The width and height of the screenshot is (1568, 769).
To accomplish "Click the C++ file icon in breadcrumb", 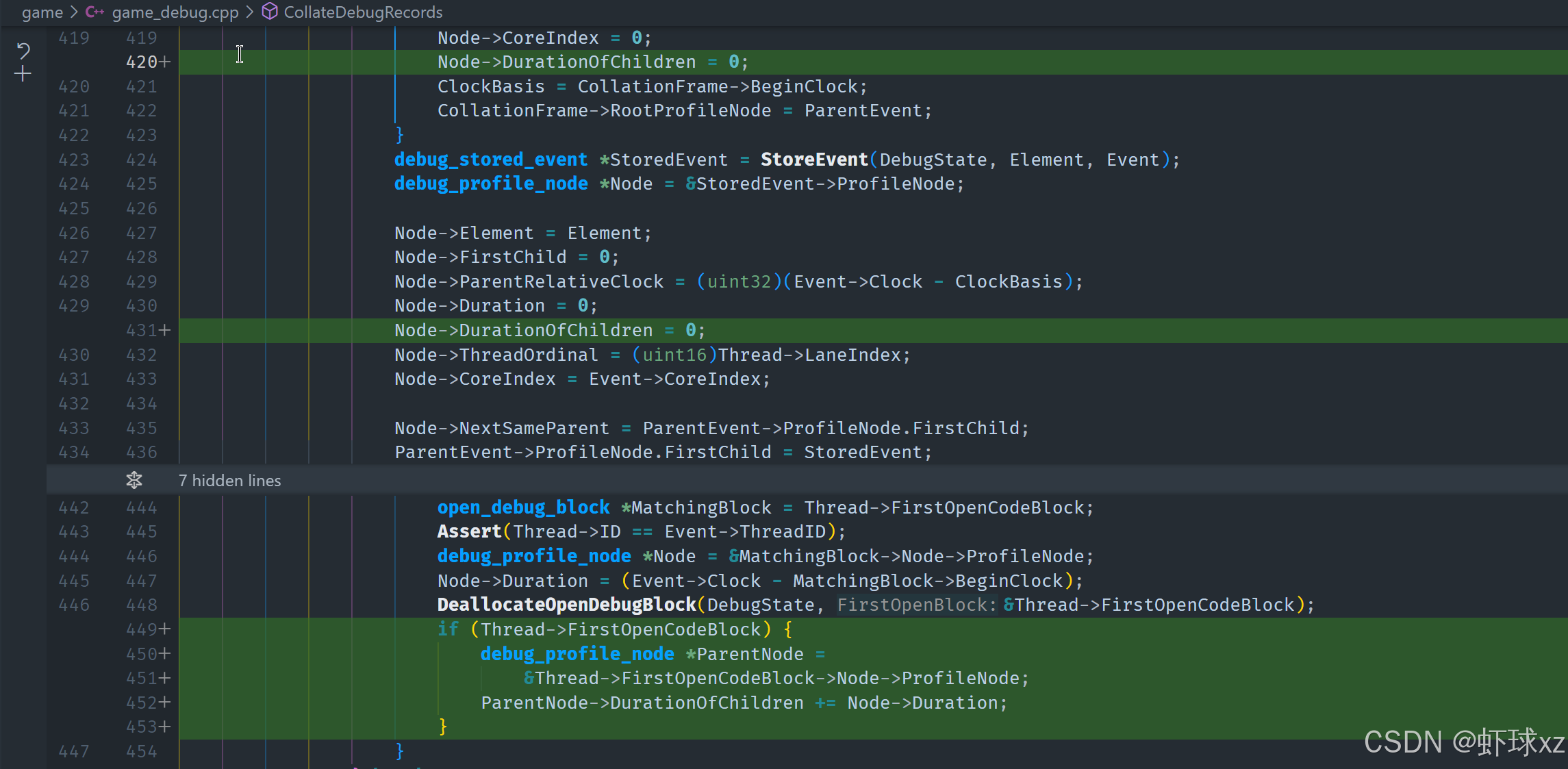I will tap(94, 12).
